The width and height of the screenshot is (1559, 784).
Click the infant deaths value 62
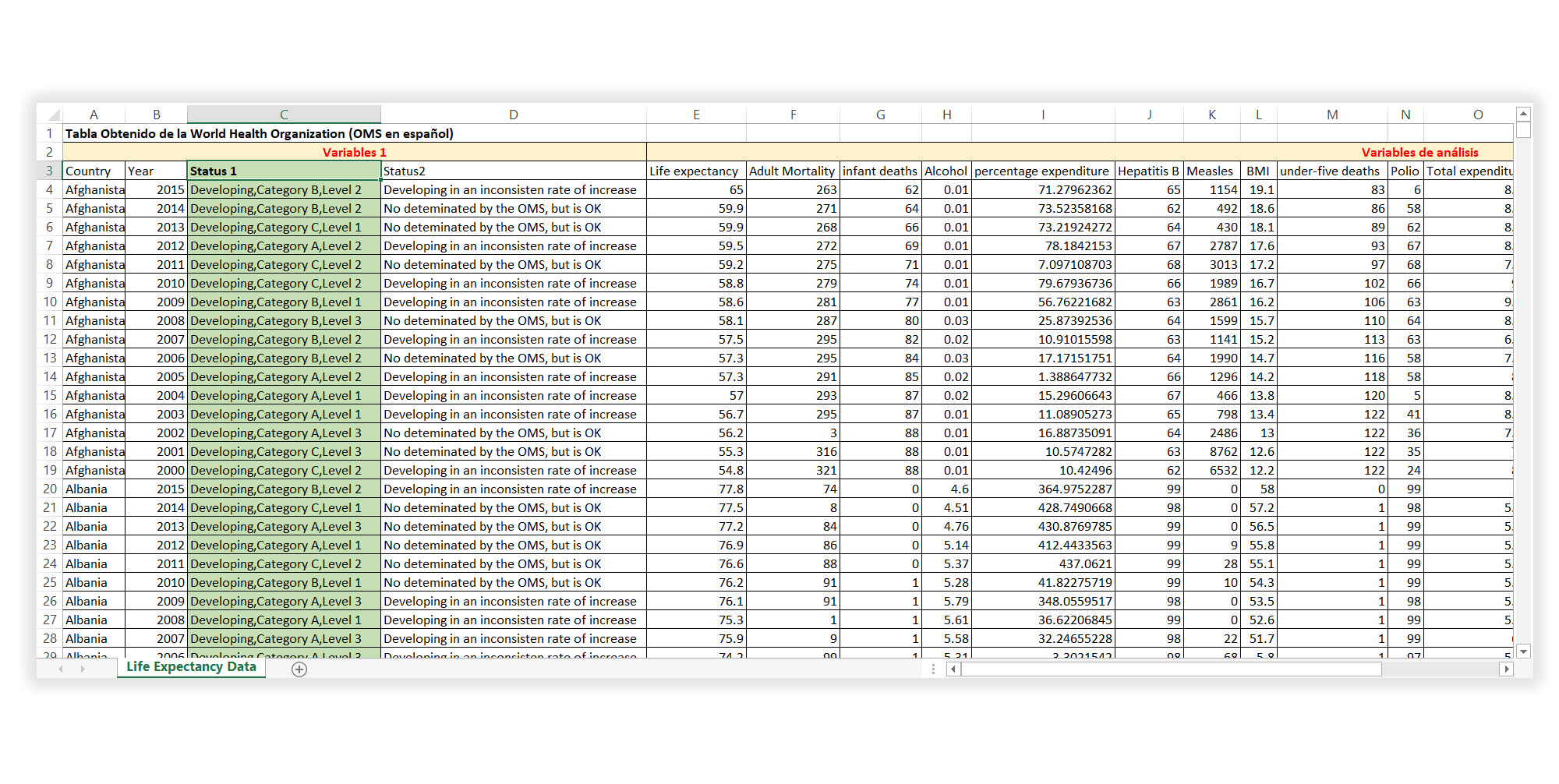[x=880, y=189]
